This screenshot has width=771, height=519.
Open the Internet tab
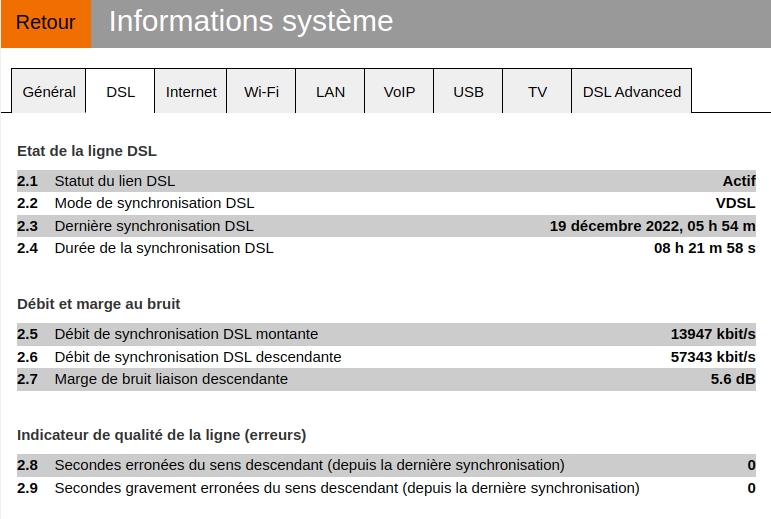(x=191, y=92)
